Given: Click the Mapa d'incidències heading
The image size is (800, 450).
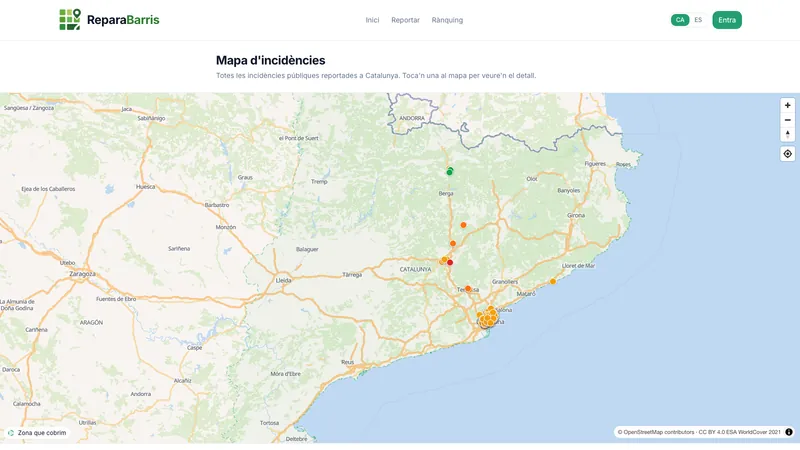Looking at the screenshot, I should (270, 60).
